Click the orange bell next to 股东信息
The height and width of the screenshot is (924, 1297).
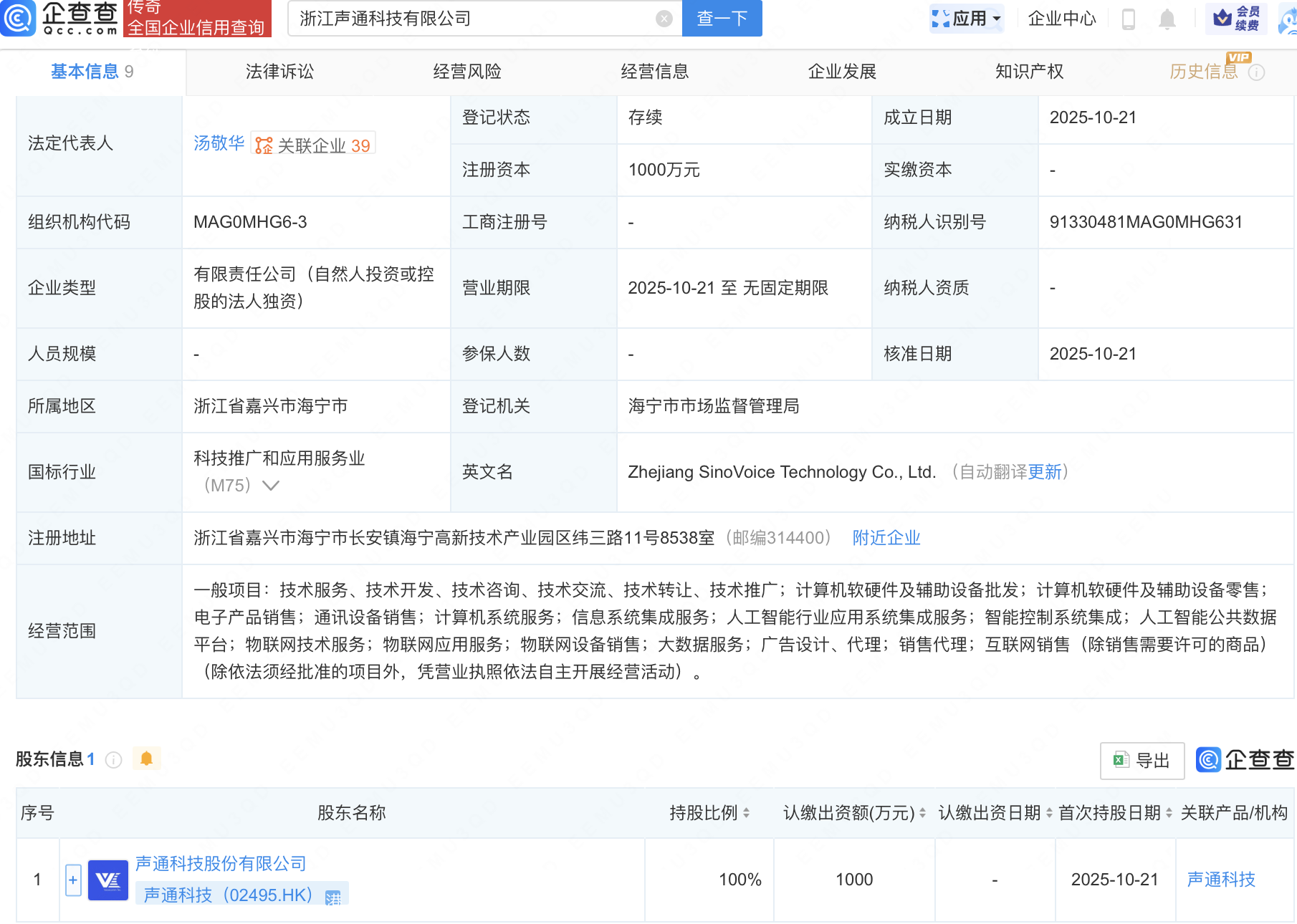(x=147, y=759)
